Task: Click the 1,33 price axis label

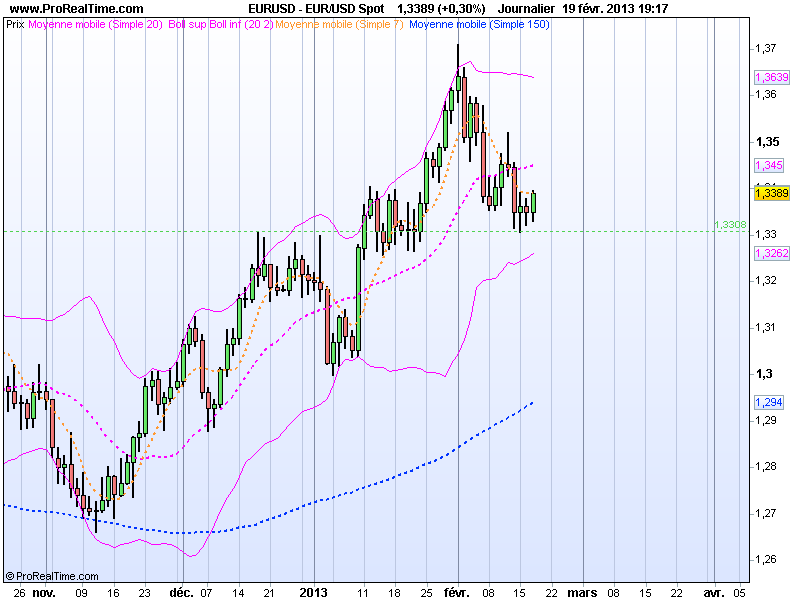Action: tap(766, 234)
